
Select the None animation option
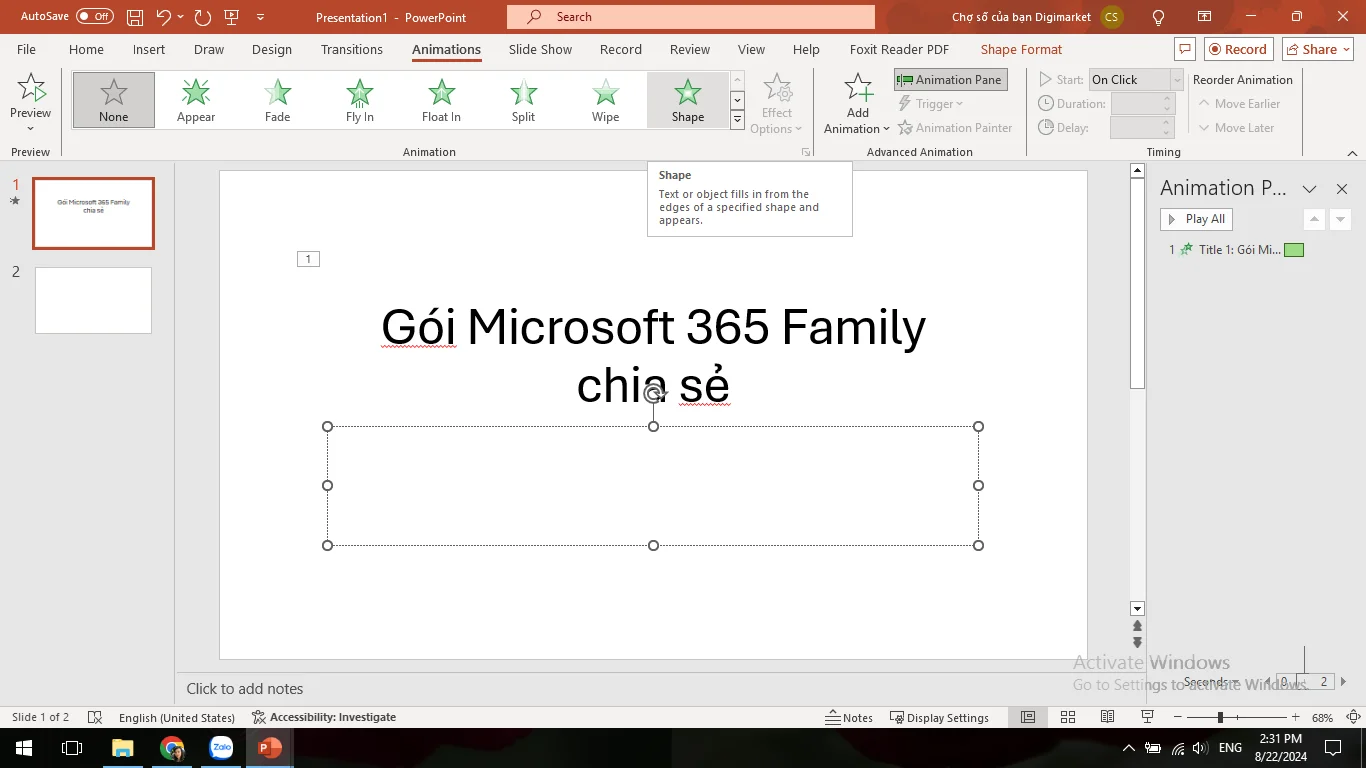[x=114, y=100]
